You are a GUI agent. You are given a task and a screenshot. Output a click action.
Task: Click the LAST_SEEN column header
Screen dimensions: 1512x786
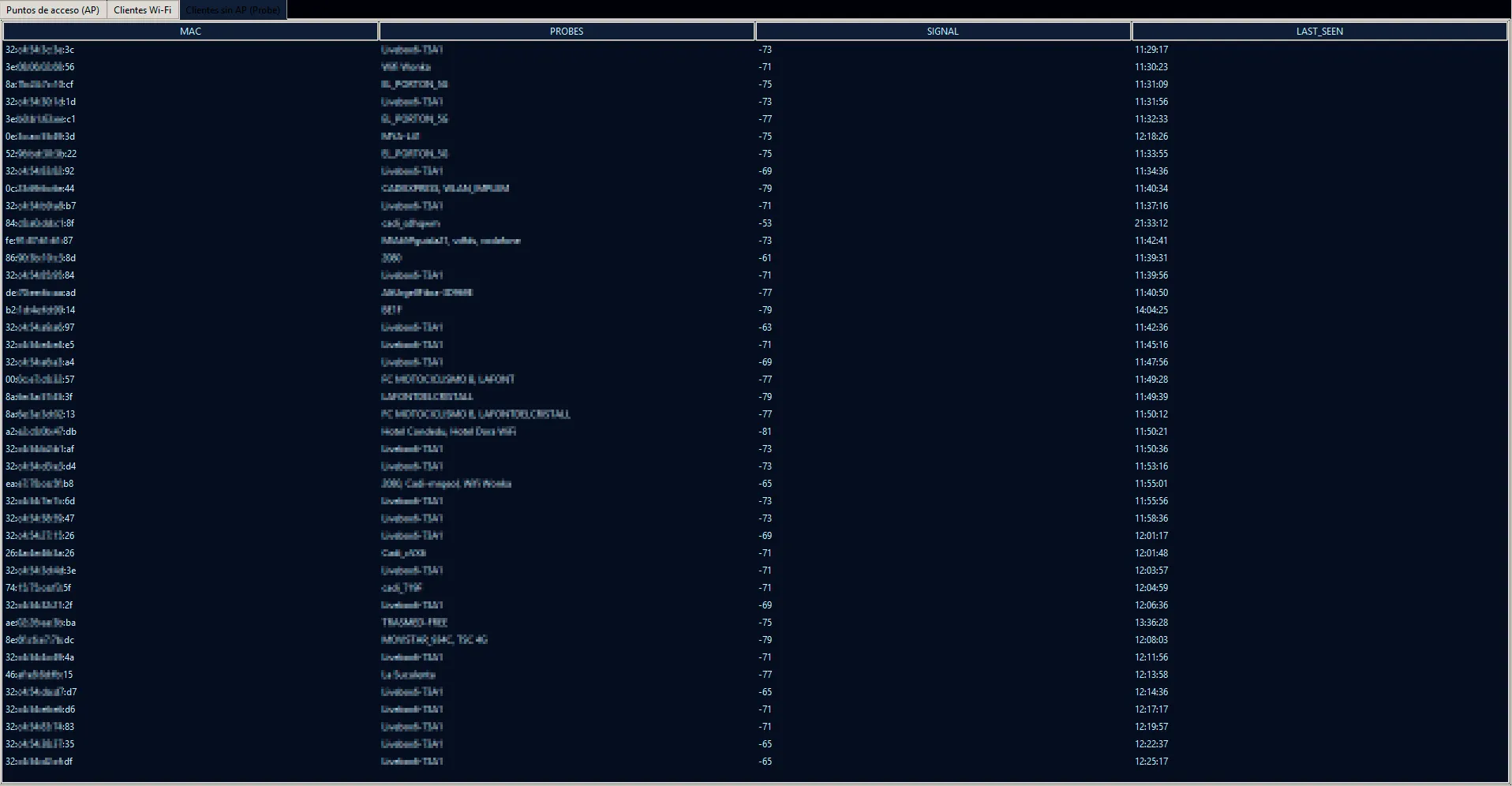click(x=1319, y=32)
